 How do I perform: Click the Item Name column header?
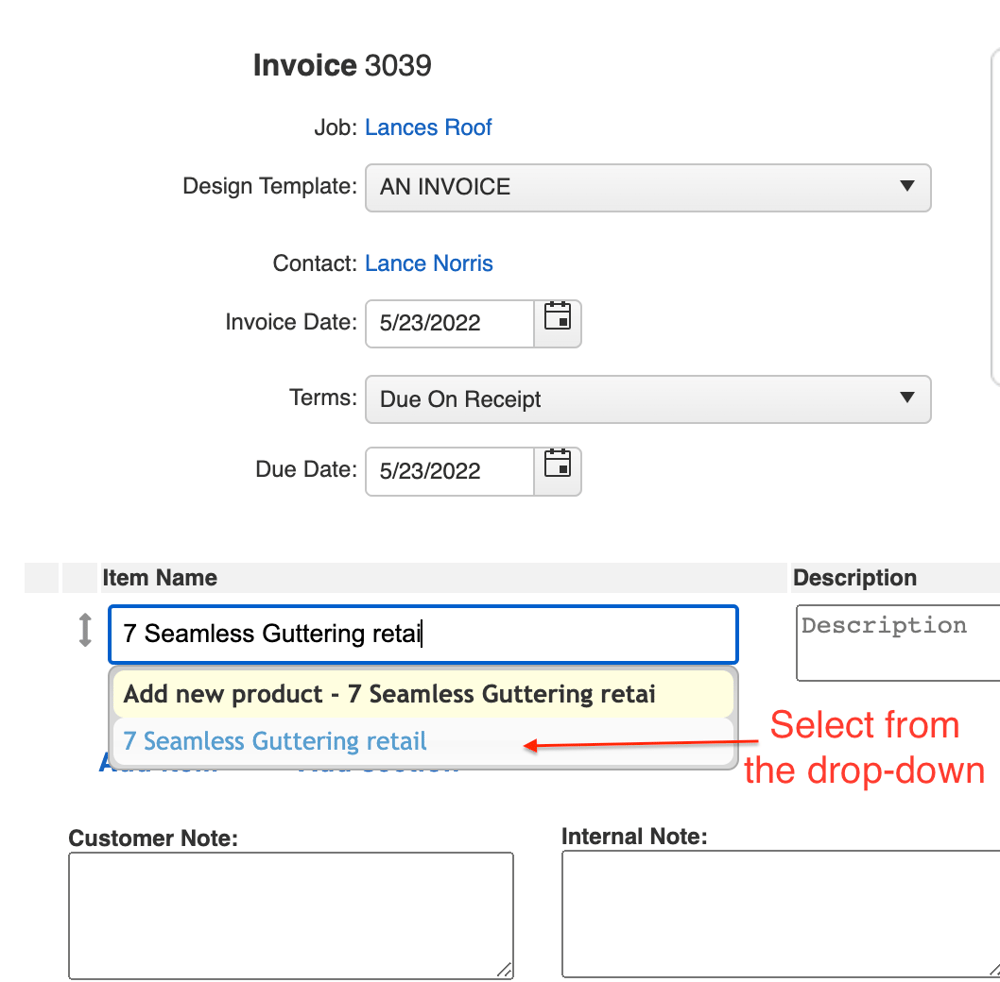pyautogui.click(x=159, y=578)
